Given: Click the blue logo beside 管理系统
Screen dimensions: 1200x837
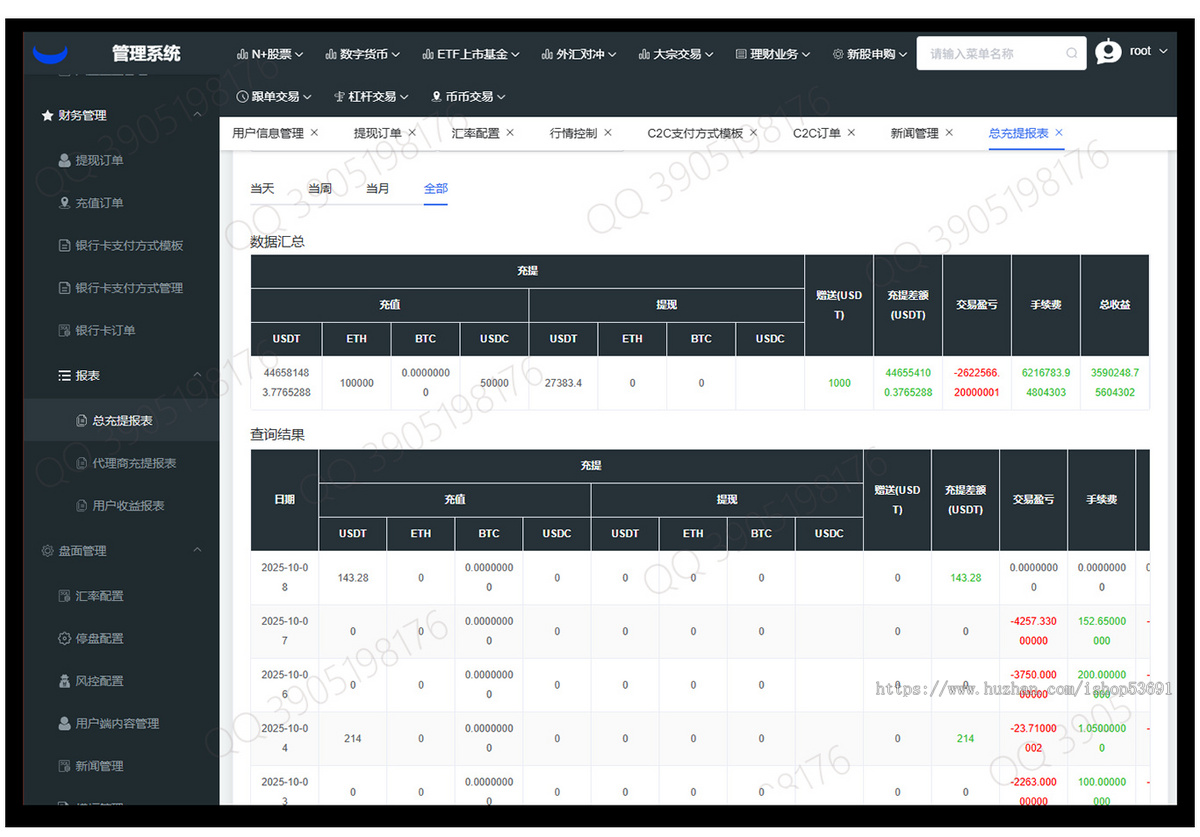Looking at the screenshot, I should [50, 54].
